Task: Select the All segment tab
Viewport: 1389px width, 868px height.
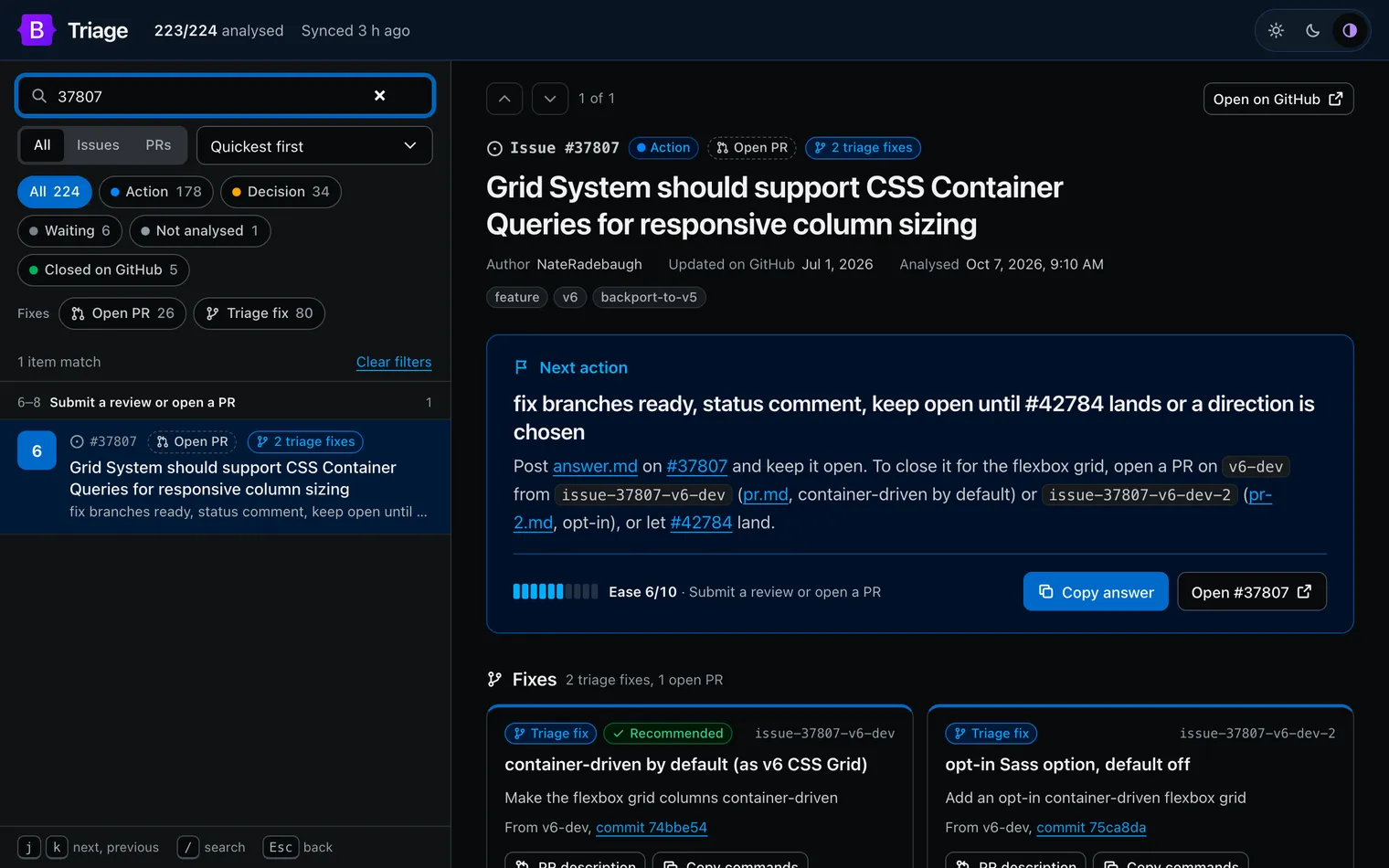Action: [x=42, y=145]
